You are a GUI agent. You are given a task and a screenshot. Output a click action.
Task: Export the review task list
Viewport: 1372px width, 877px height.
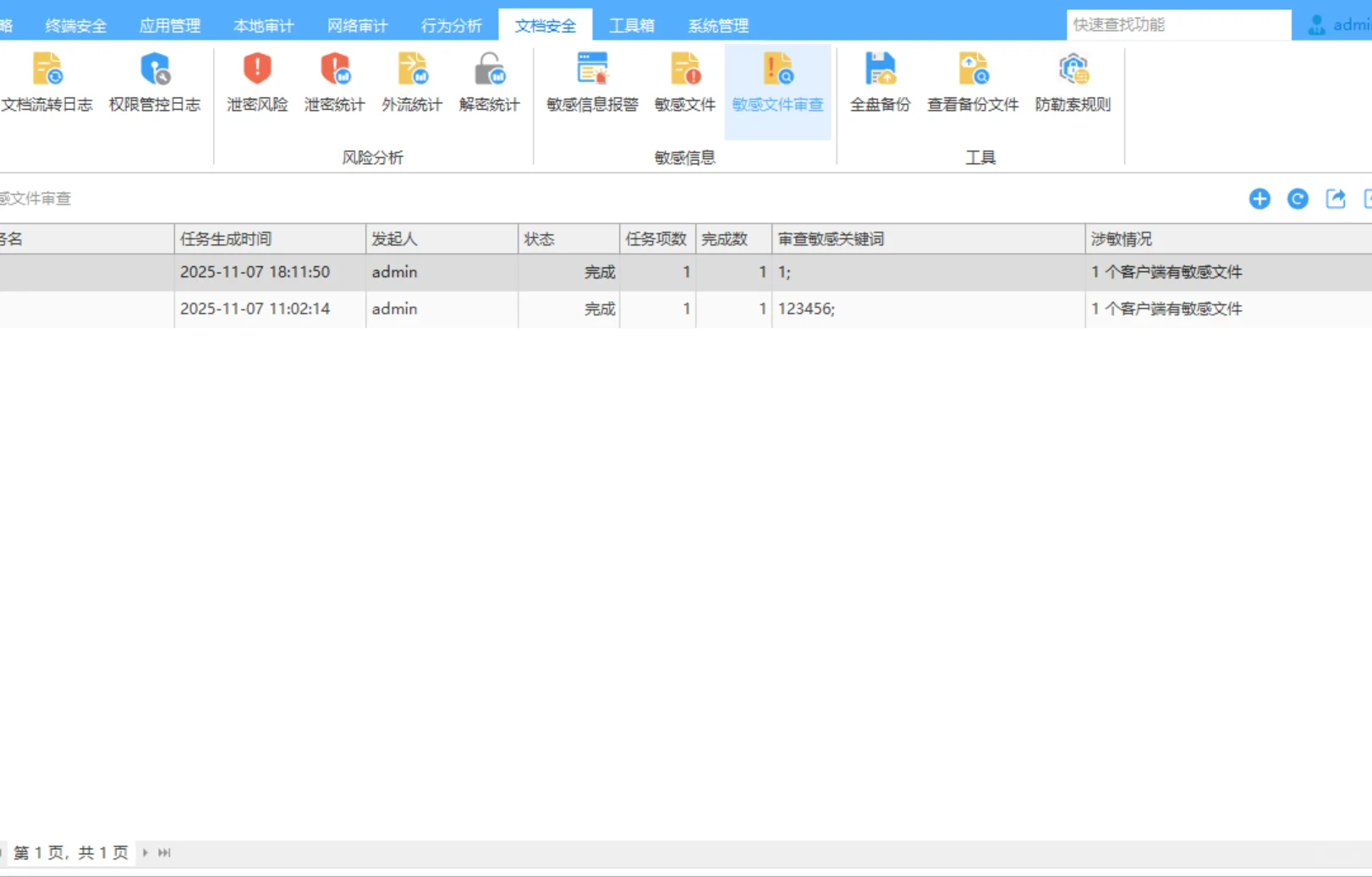[x=1336, y=199]
